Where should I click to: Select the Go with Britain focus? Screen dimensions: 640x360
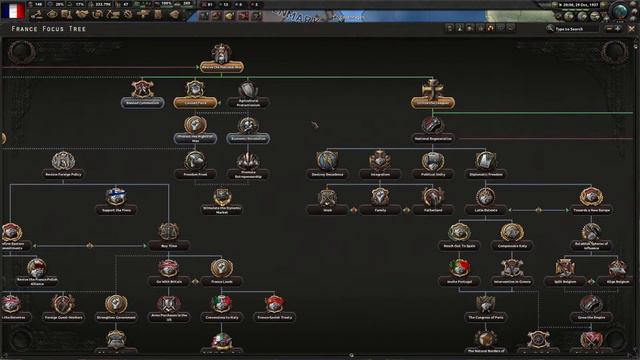click(169, 273)
